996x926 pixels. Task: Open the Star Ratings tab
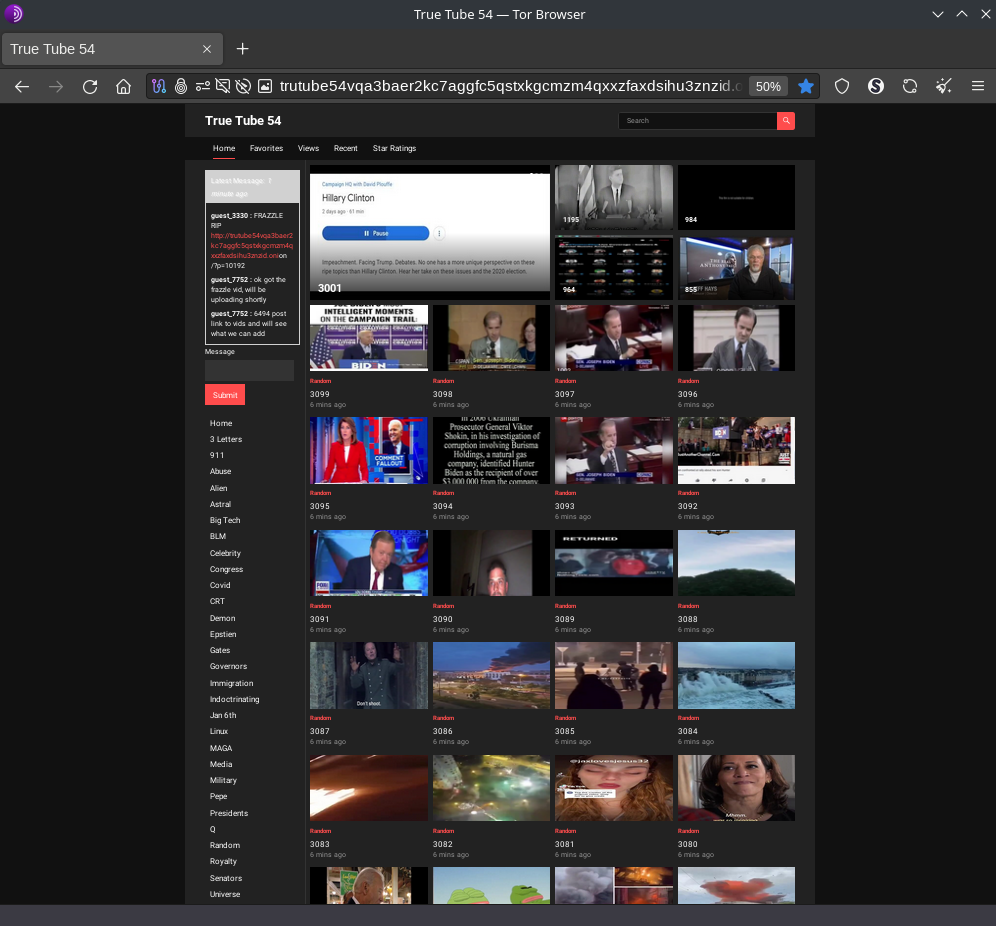(394, 149)
